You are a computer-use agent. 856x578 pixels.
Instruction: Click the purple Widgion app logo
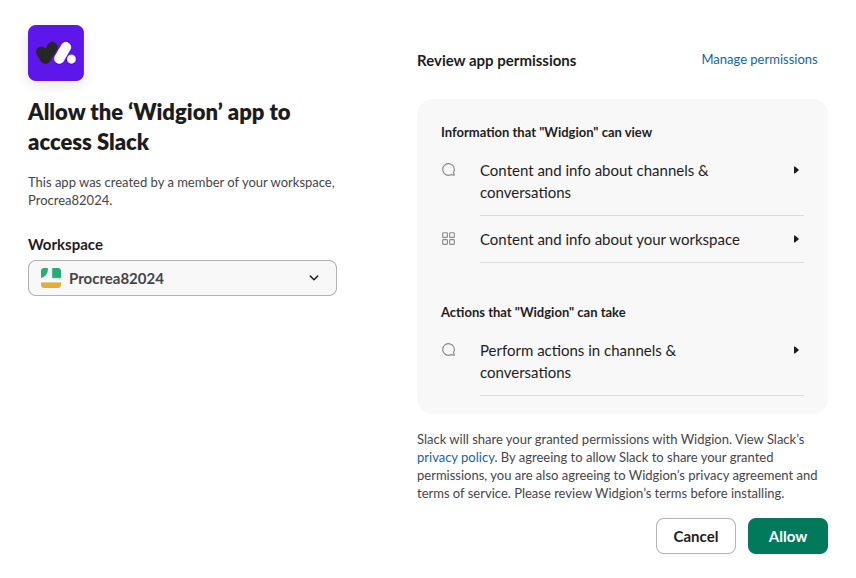coord(55,53)
